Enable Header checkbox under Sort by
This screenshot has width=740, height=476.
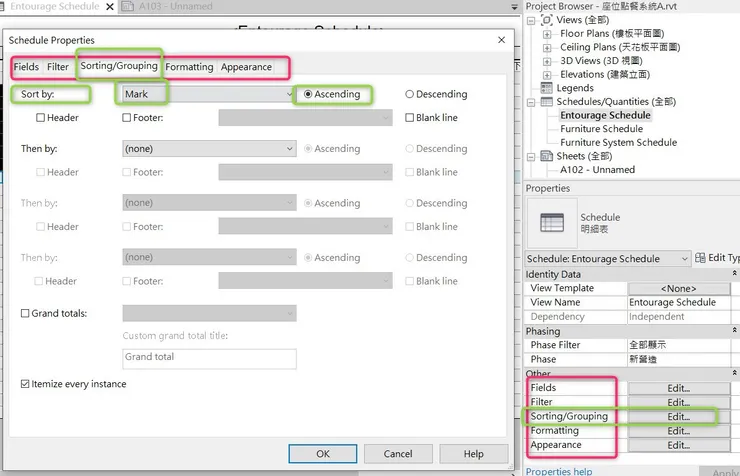41,117
